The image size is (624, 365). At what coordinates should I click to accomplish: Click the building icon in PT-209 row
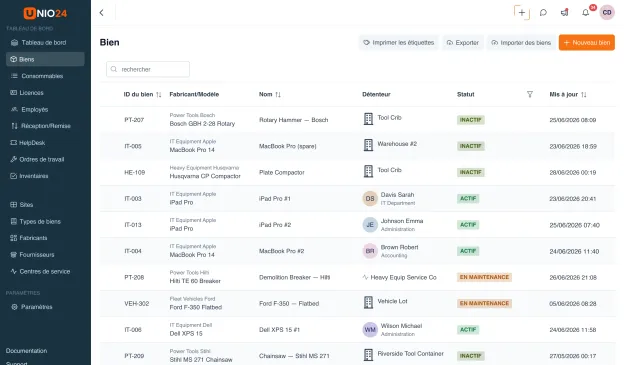pos(368,355)
